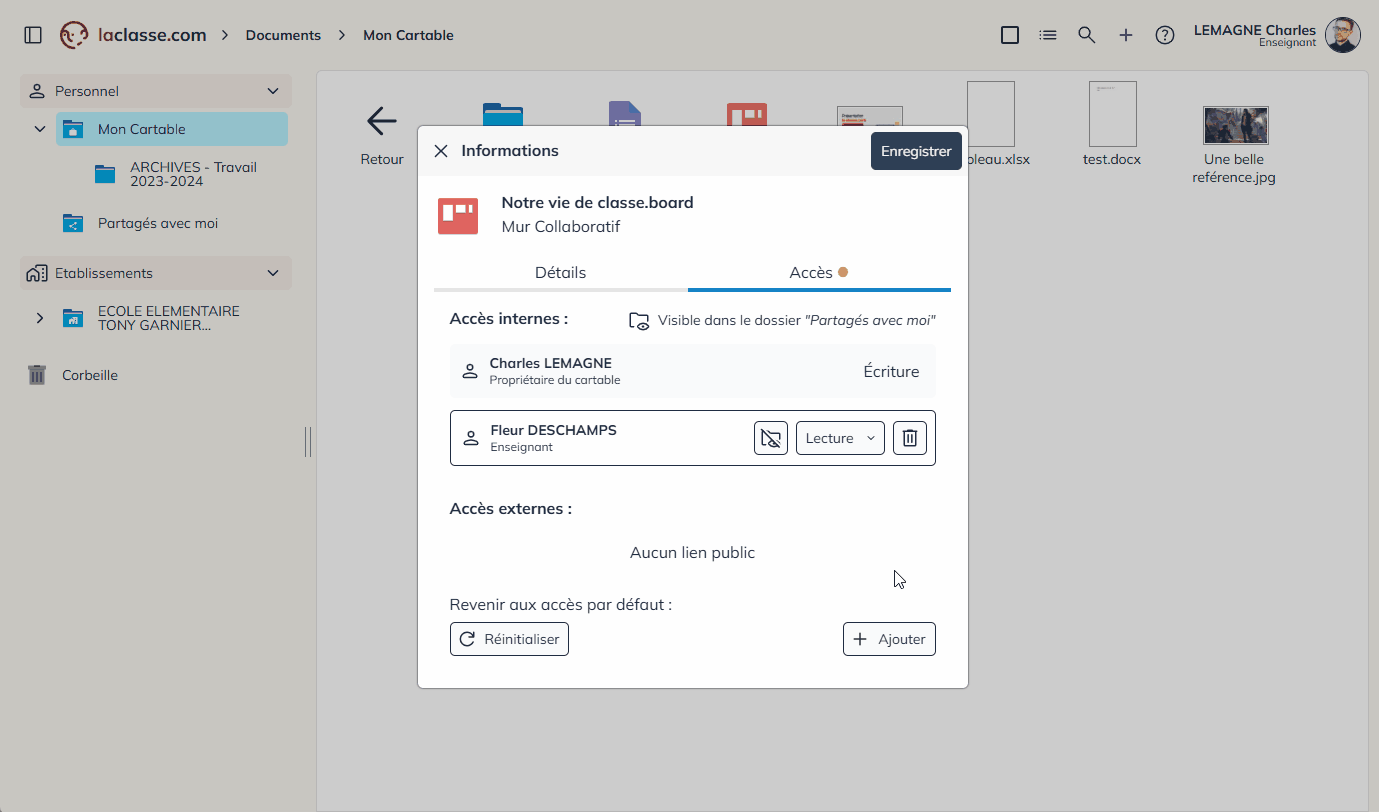Toggle the sidebar panel icon
Image resolution: width=1379 pixels, height=812 pixels.
point(33,35)
